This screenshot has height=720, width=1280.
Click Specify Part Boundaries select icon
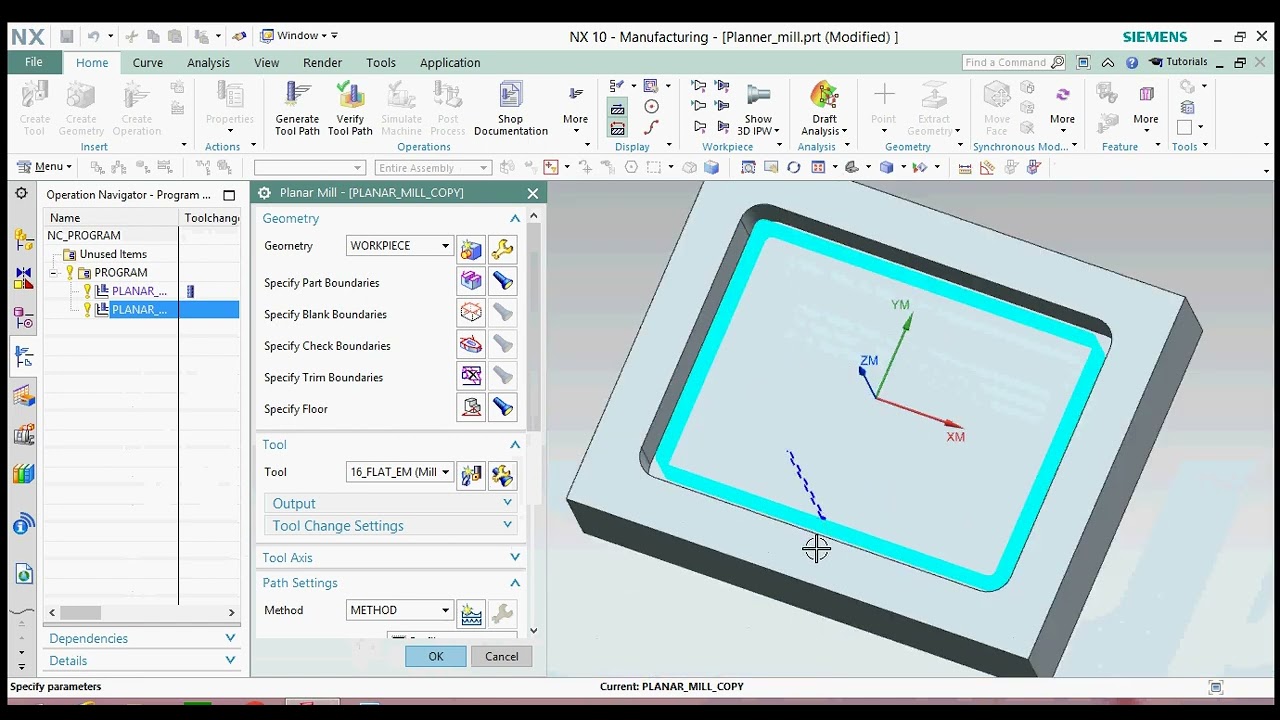point(471,282)
